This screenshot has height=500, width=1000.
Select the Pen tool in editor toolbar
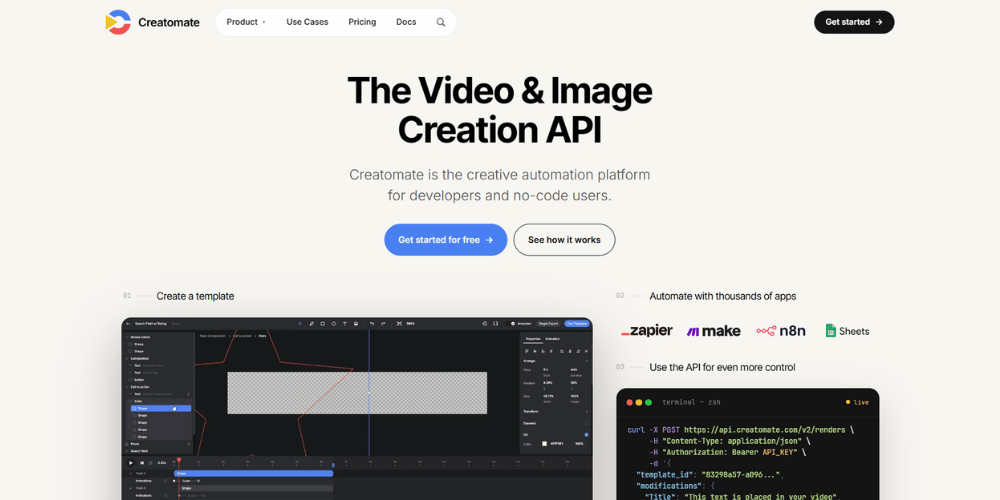(x=312, y=323)
